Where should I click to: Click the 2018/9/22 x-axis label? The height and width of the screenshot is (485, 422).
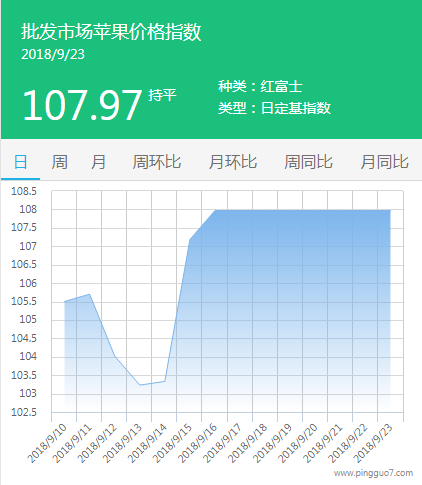(348, 443)
